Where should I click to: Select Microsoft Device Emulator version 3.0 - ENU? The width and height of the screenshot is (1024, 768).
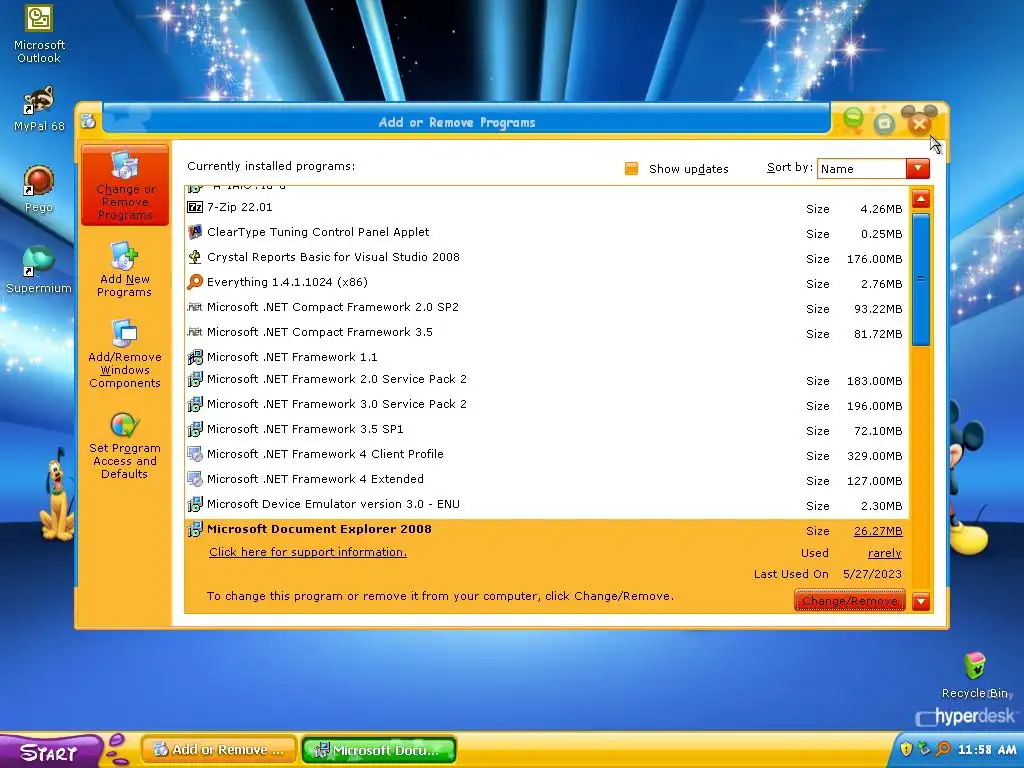pos(547,504)
